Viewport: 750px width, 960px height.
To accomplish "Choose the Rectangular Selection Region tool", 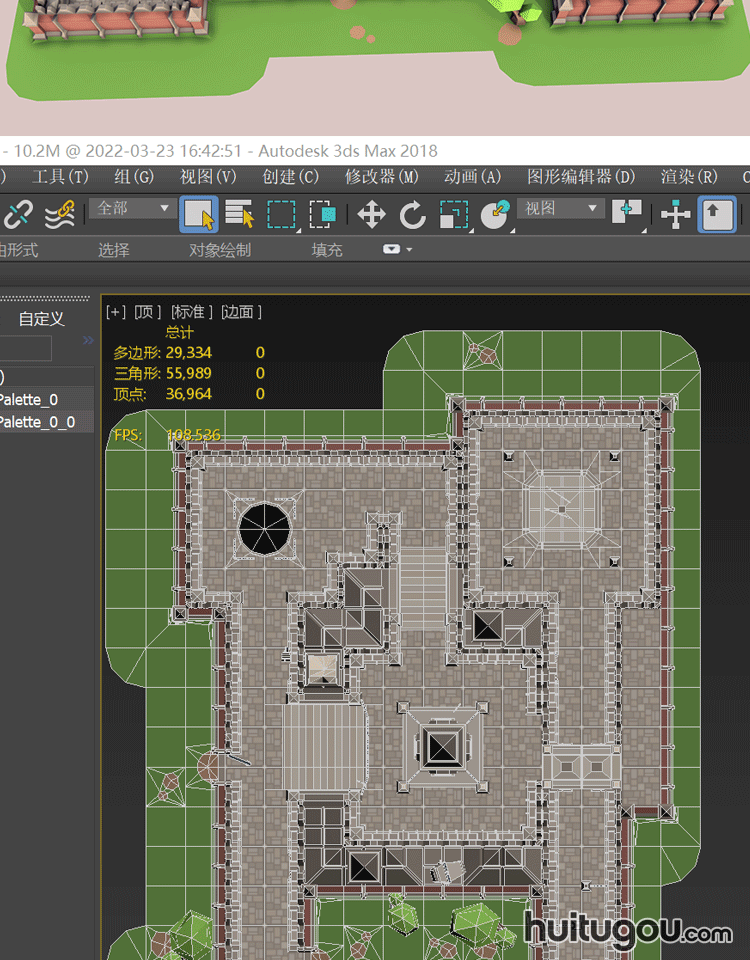I will pos(281,214).
